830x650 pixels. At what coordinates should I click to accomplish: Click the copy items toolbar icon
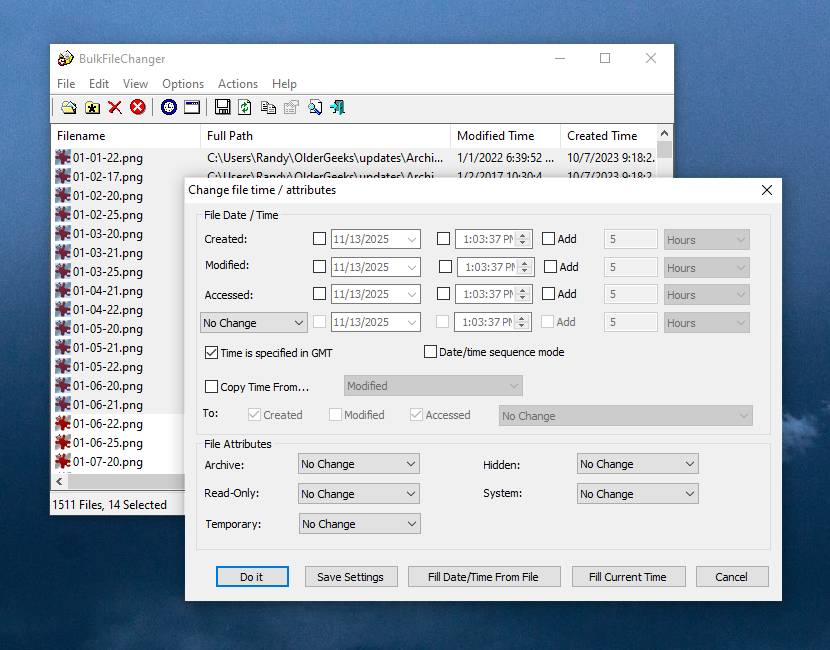[268, 107]
